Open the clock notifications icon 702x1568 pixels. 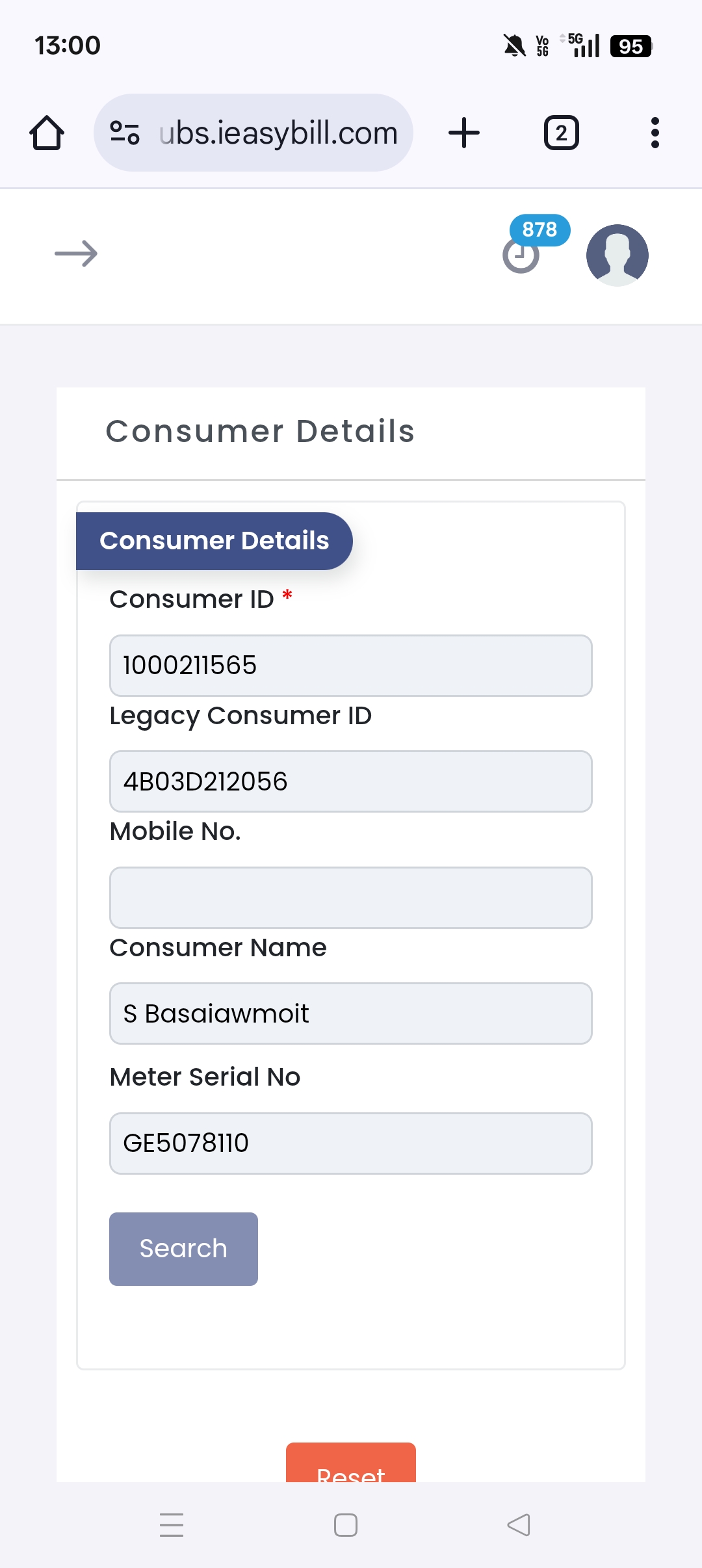521,256
